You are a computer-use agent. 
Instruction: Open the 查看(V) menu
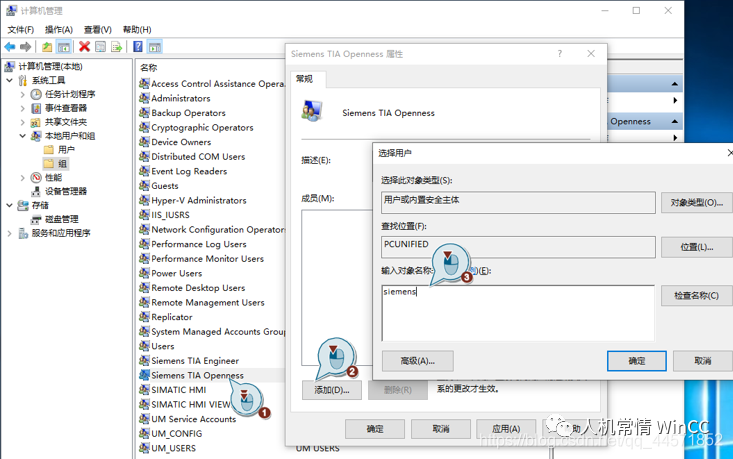(x=98, y=29)
